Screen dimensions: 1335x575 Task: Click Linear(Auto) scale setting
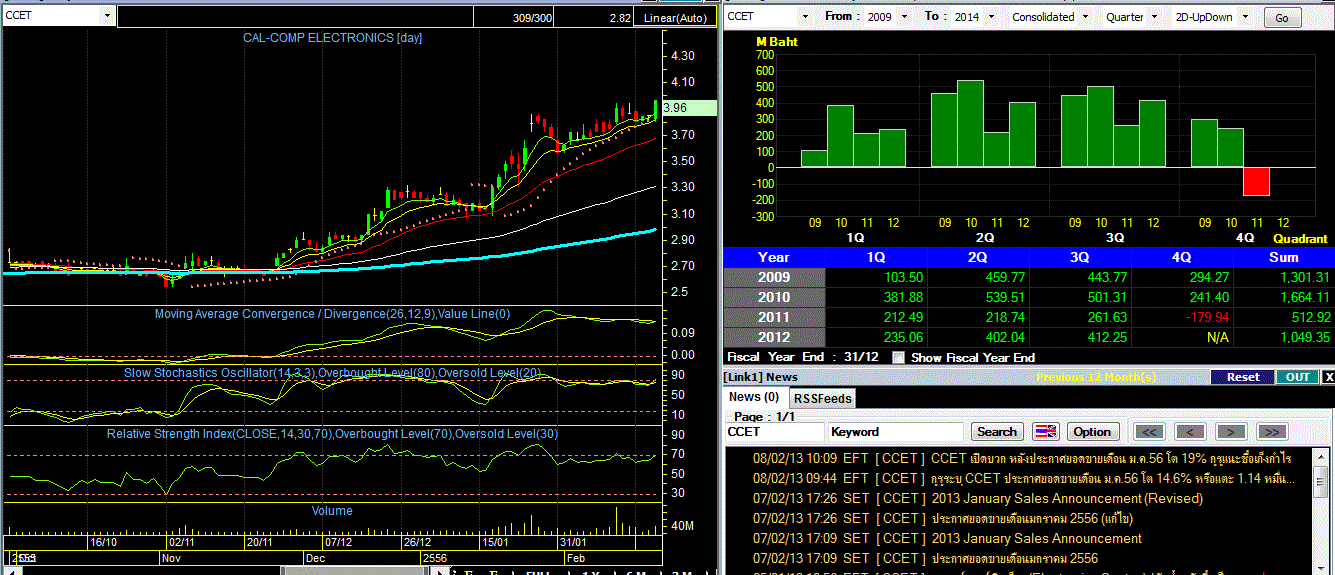tap(675, 17)
